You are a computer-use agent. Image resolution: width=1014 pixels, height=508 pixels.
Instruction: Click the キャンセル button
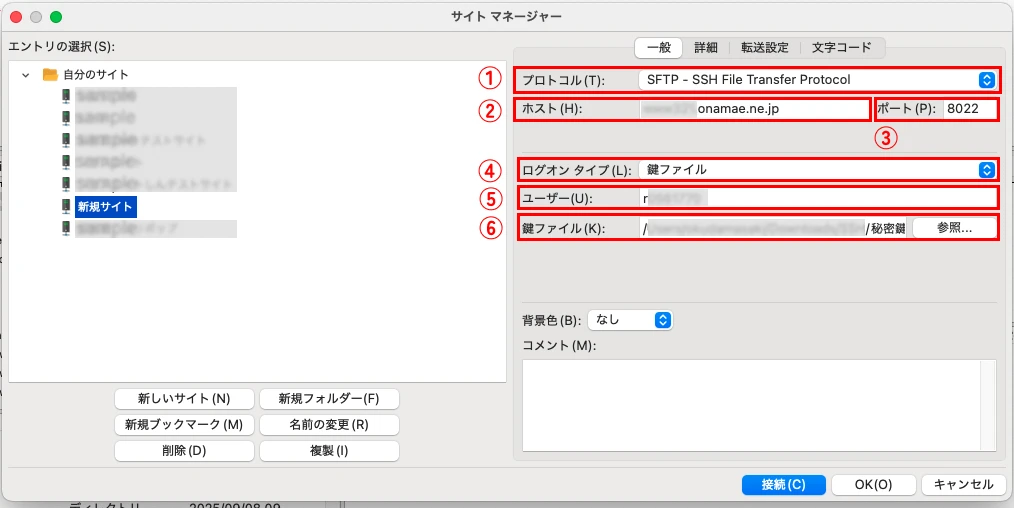tap(962, 484)
